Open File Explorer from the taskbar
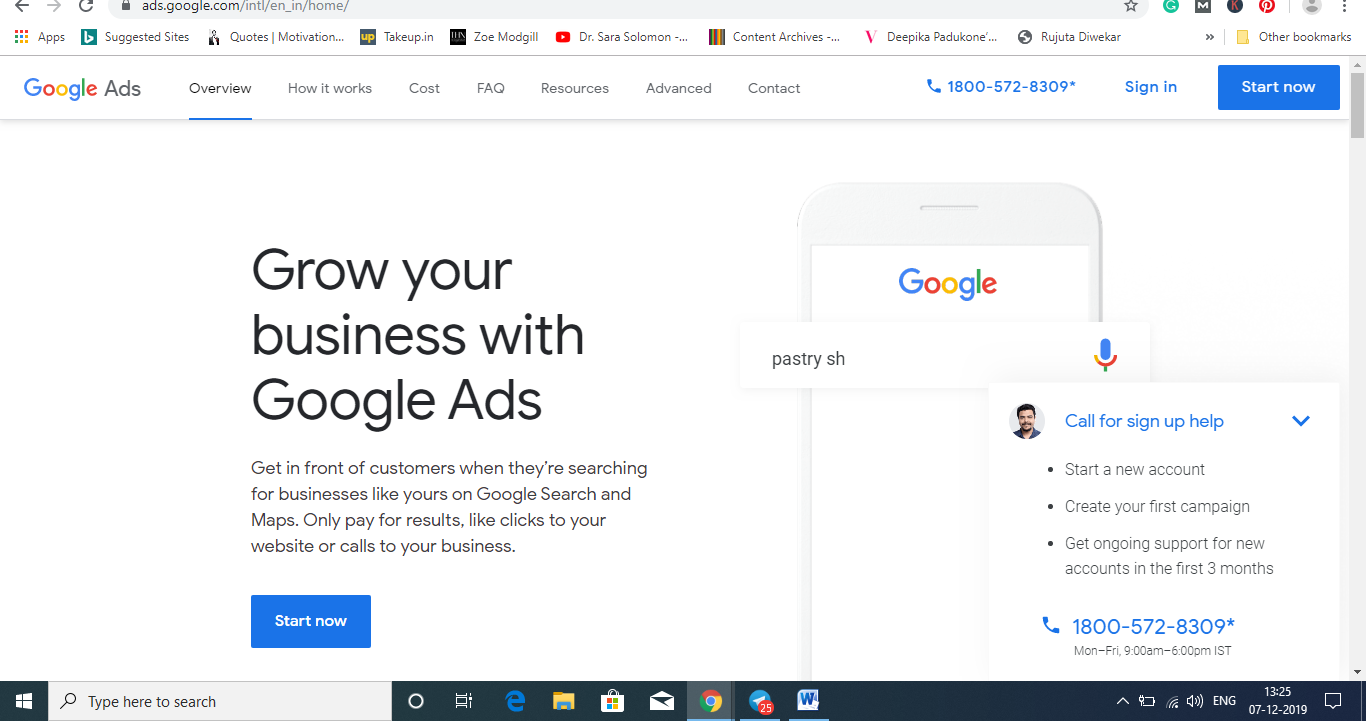Viewport: 1366px width, 721px height. [x=564, y=701]
